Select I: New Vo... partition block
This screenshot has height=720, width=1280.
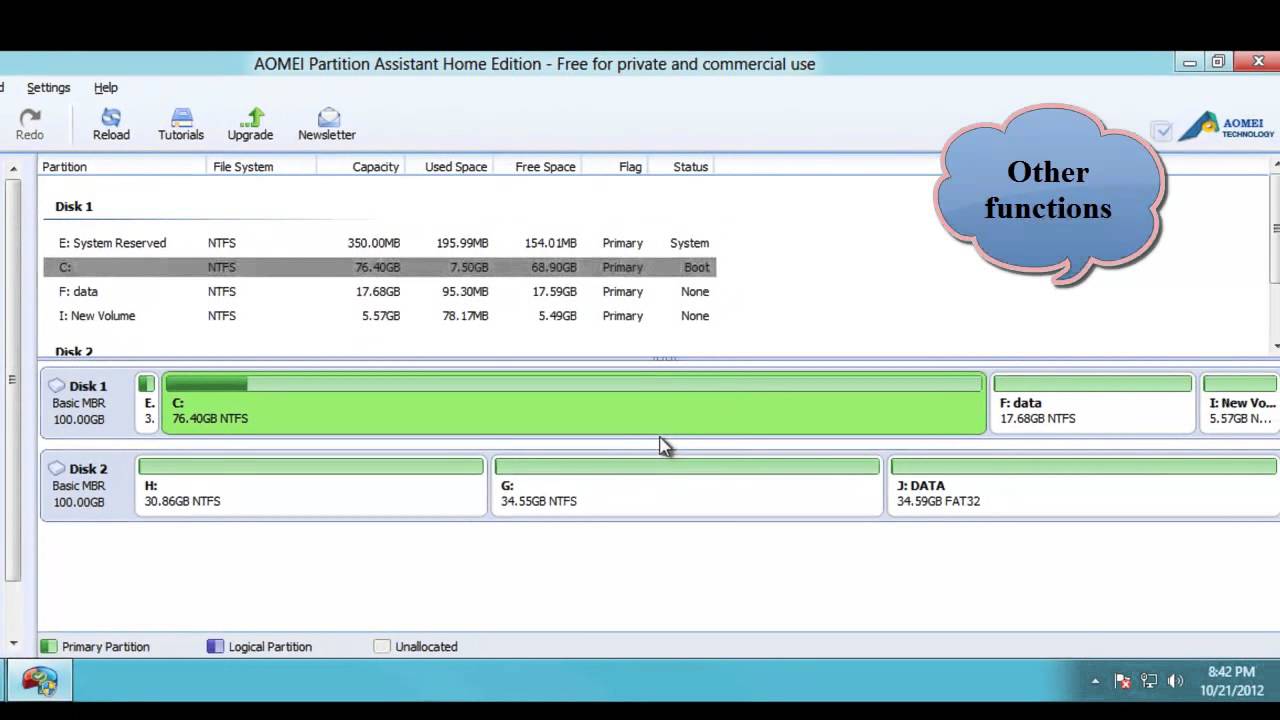click(1240, 403)
